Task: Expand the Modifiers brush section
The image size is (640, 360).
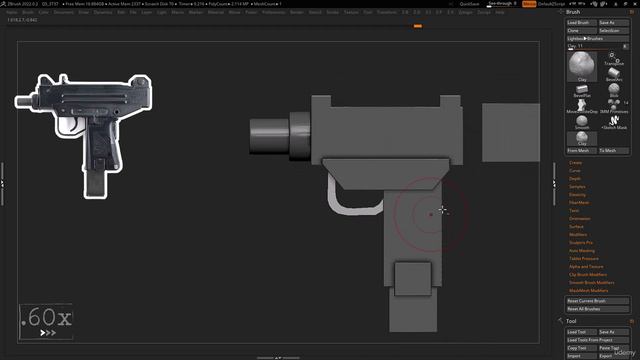Action: point(578,234)
